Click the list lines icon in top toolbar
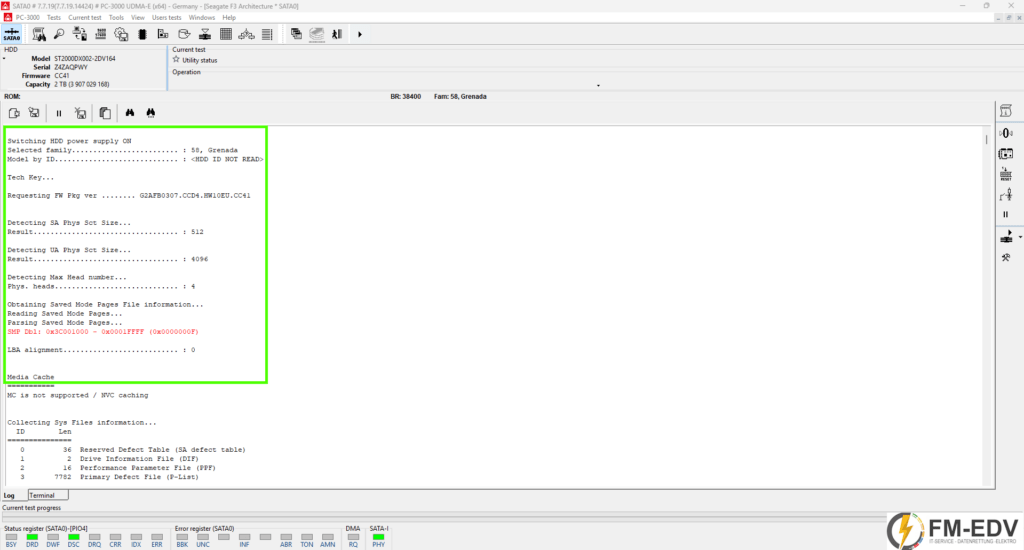The height and width of the screenshot is (550, 1024). click(x=267, y=34)
